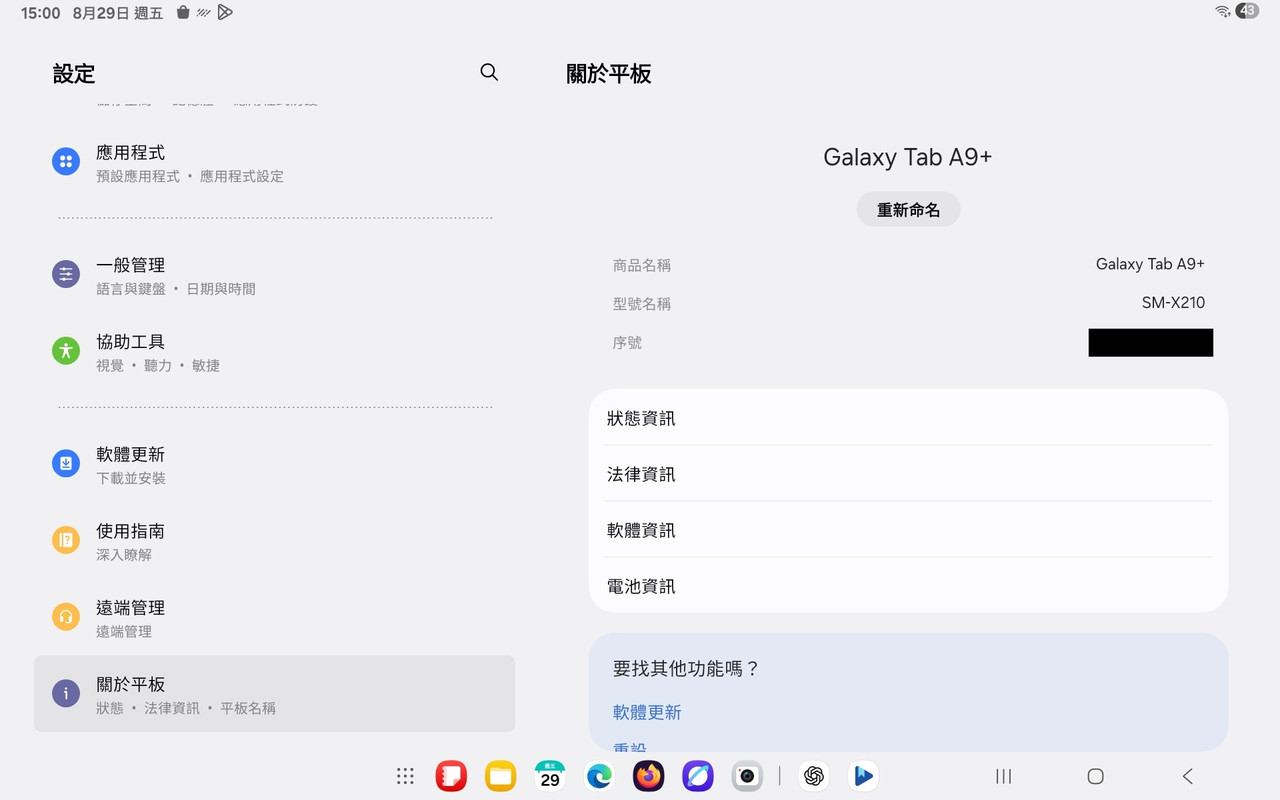This screenshot has height=800, width=1280.
Task: Launch the red notes app in taskbar
Action: click(452, 776)
